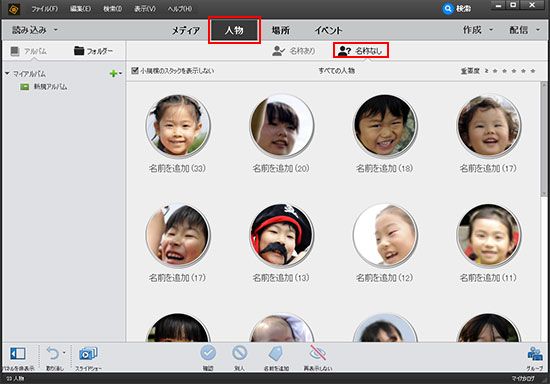Open the 編集(E) menu

[x=80, y=9]
